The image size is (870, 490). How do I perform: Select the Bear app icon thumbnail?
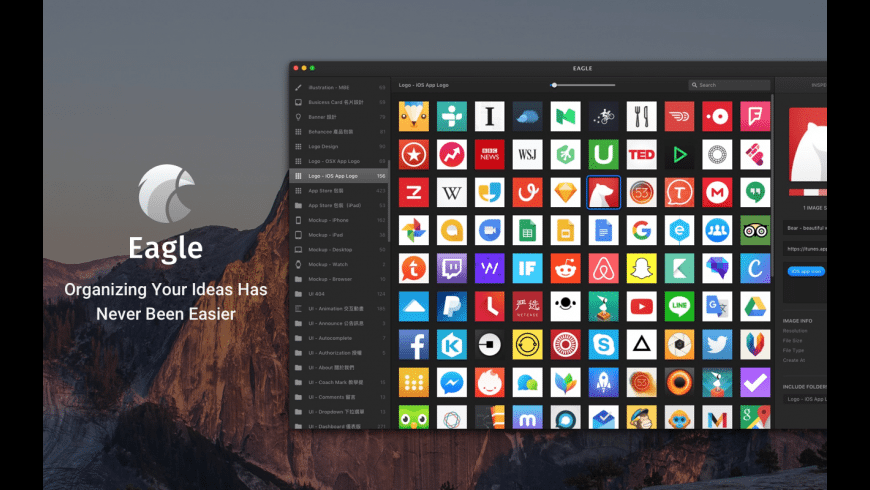point(603,193)
